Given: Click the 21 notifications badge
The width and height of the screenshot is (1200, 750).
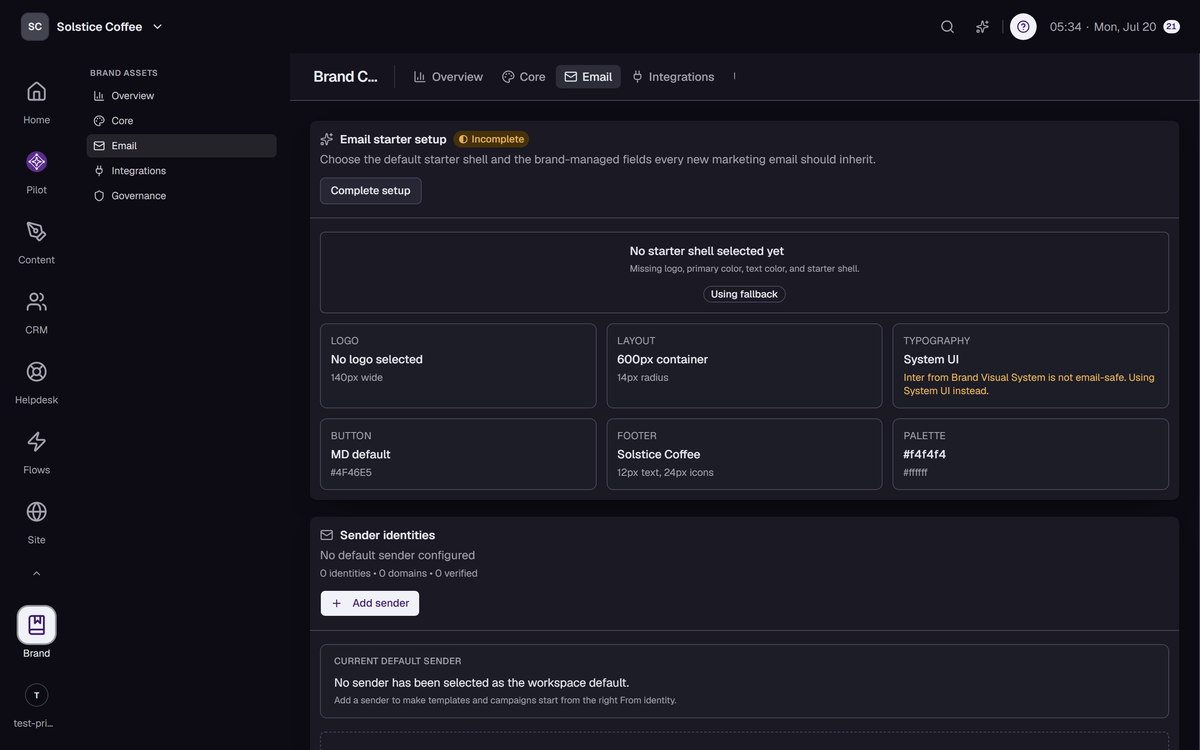Looking at the screenshot, I should click(x=1172, y=27).
